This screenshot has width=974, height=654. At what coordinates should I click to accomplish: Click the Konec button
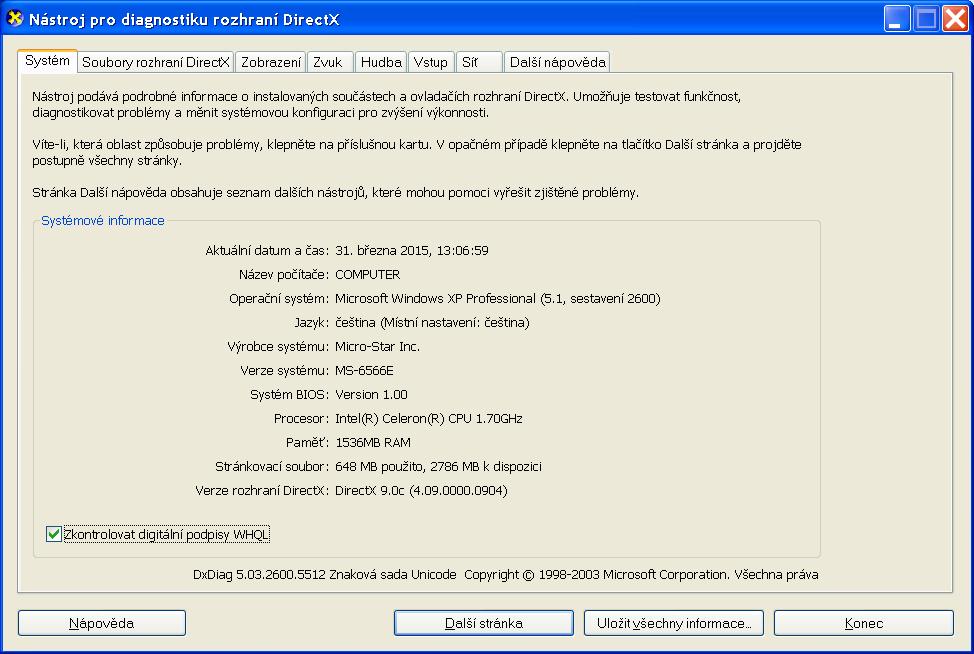(864, 623)
